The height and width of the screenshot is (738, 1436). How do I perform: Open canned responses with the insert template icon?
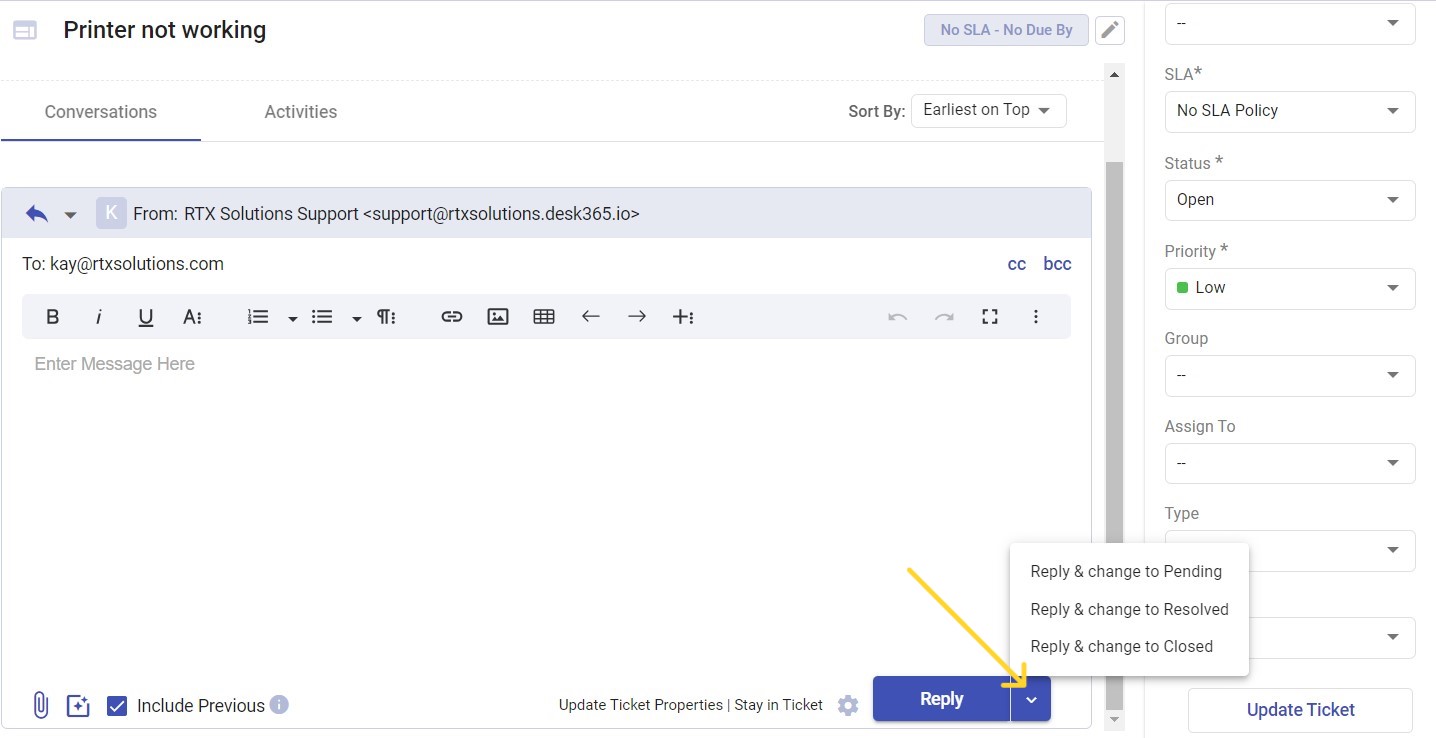tap(78, 705)
